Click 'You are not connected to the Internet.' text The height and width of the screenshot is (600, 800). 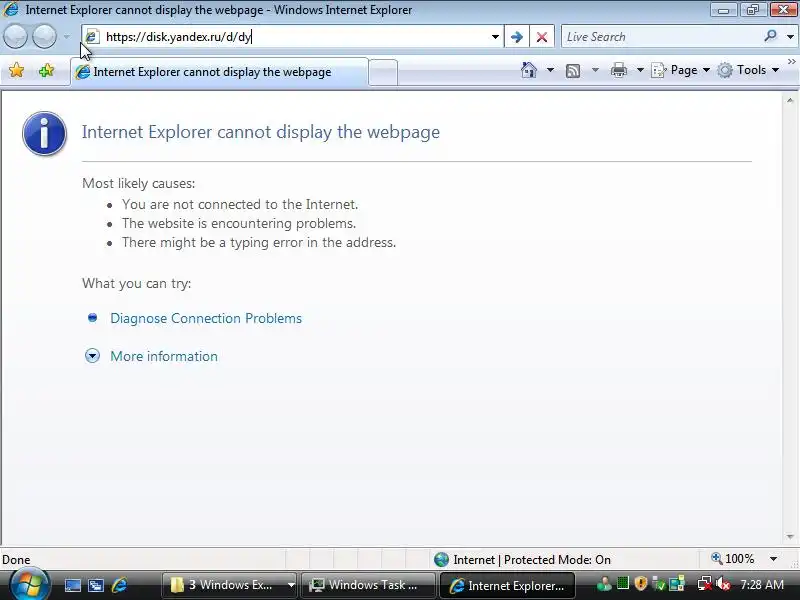point(240,205)
